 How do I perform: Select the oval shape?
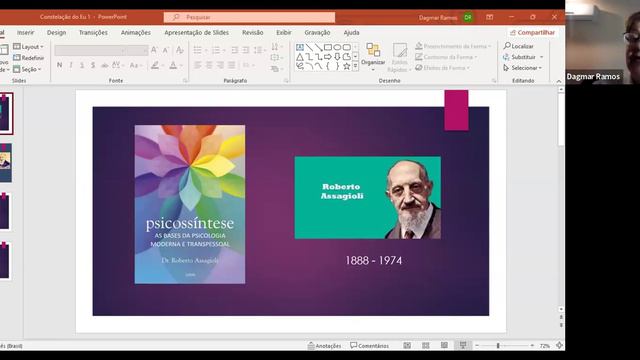click(337, 47)
